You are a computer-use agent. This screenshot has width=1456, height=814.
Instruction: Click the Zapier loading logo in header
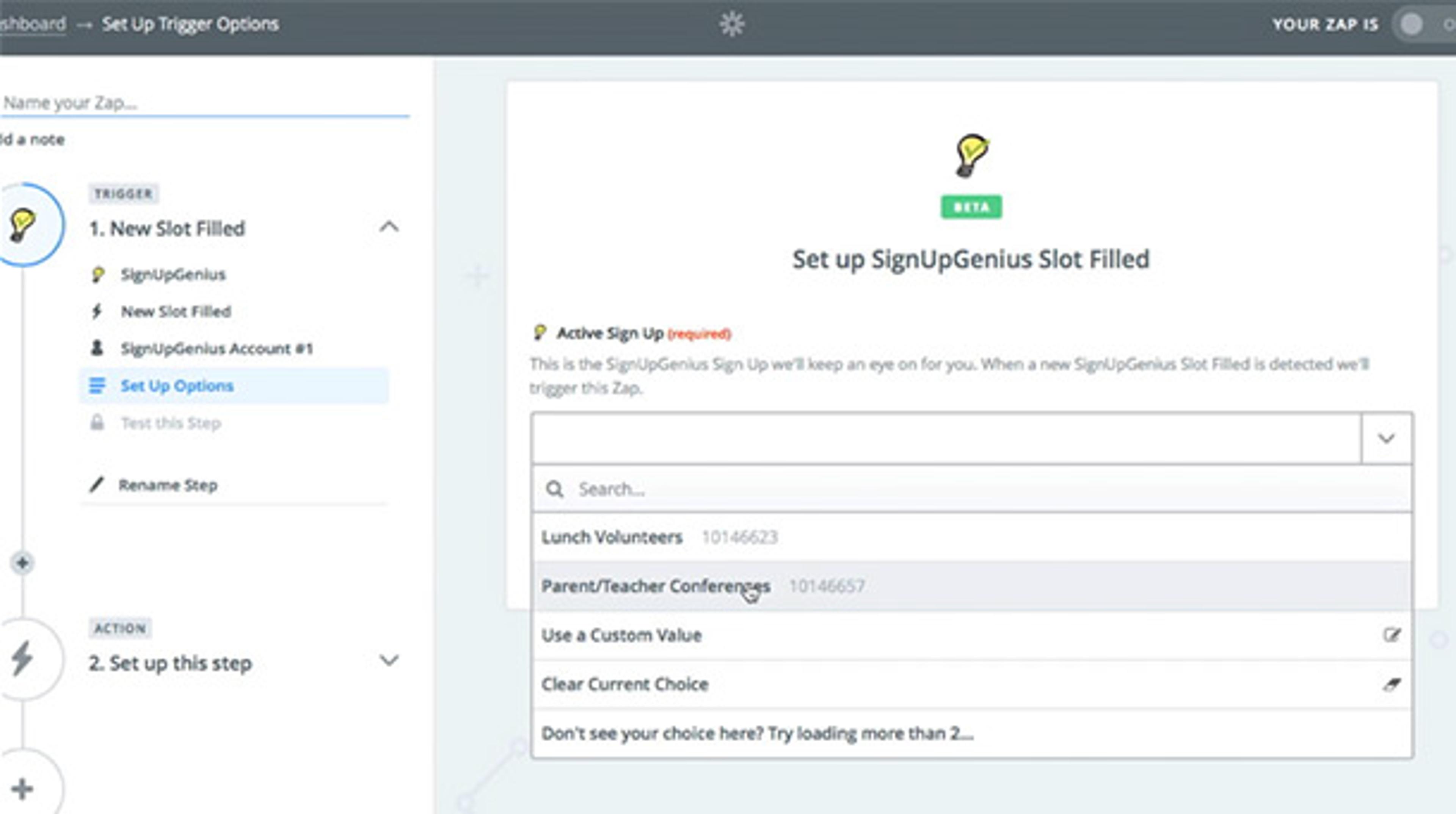pos(731,24)
